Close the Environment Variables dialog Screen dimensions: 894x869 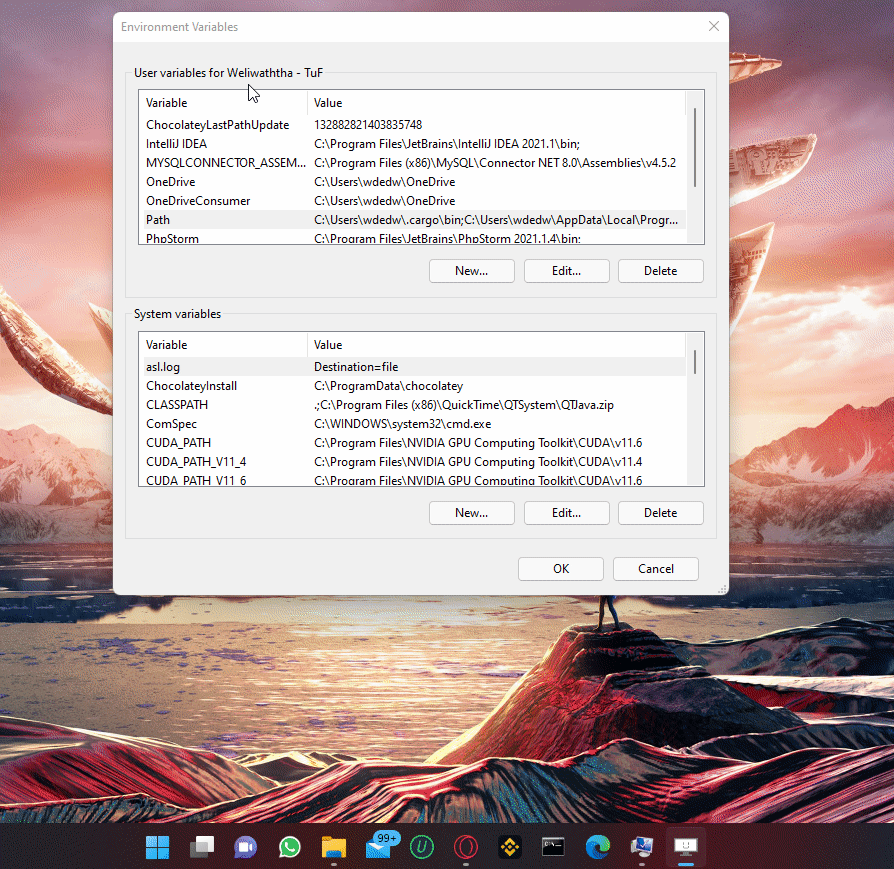click(x=714, y=26)
